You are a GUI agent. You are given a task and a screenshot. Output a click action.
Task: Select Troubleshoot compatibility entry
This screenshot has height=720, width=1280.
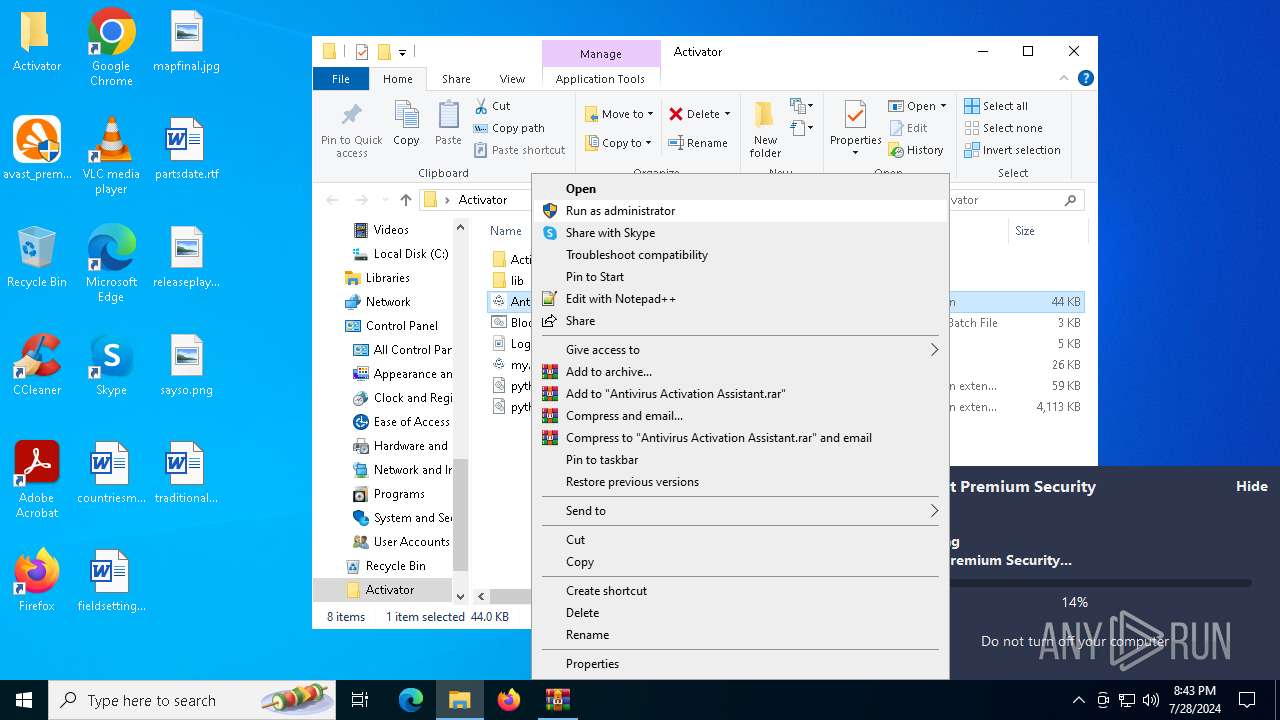pyautogui.click(x=740, y=255)
